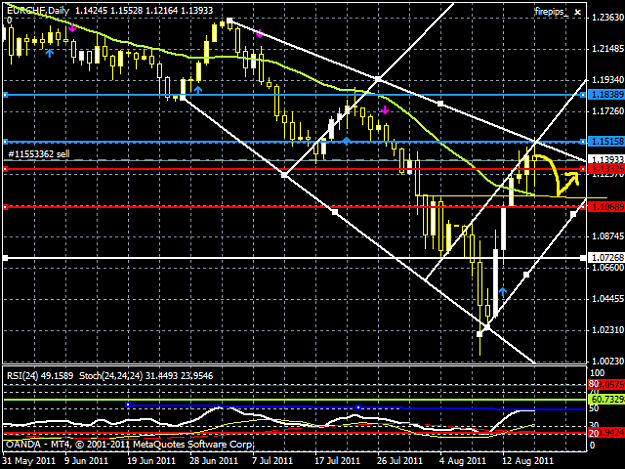Click the right handle of 1.15158 line
The height and width of the screenshot is (469, 625).
583,141
